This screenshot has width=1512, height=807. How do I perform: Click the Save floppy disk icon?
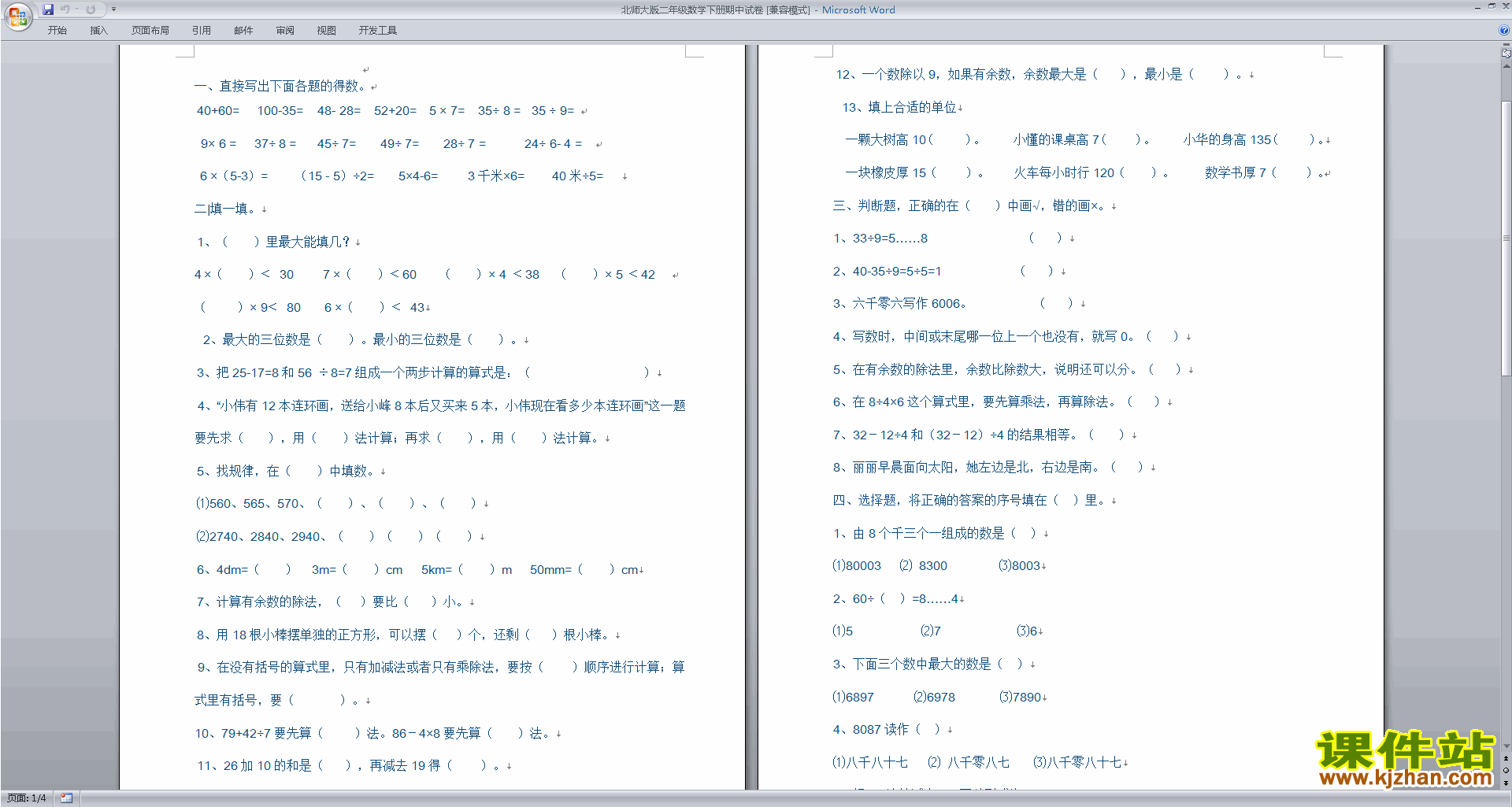(x=48, y=9)
